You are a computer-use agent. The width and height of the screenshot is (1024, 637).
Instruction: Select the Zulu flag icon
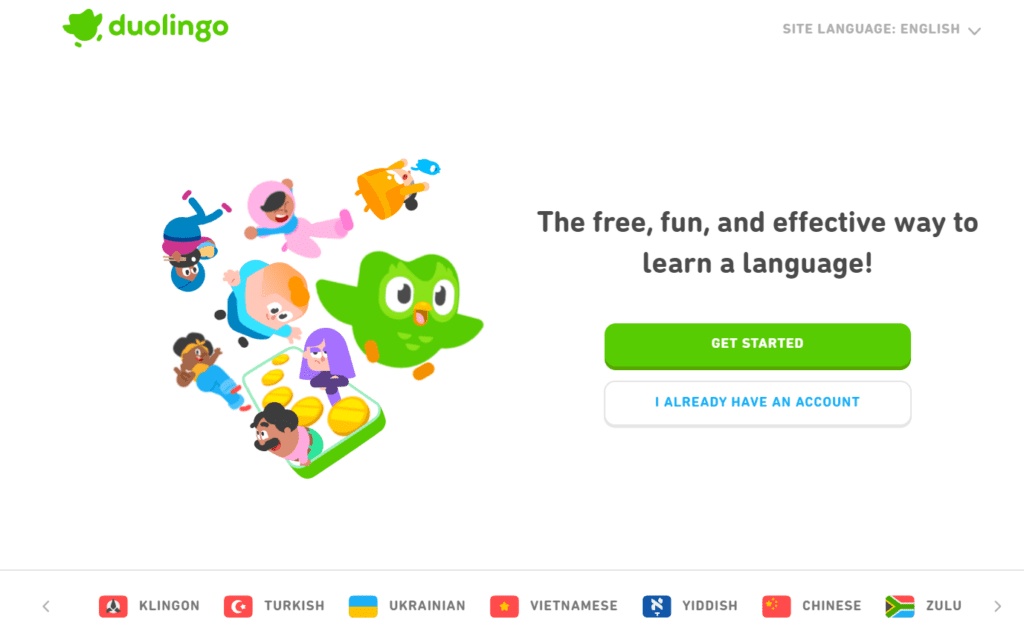pyautogui.click(x=900, y=606)
